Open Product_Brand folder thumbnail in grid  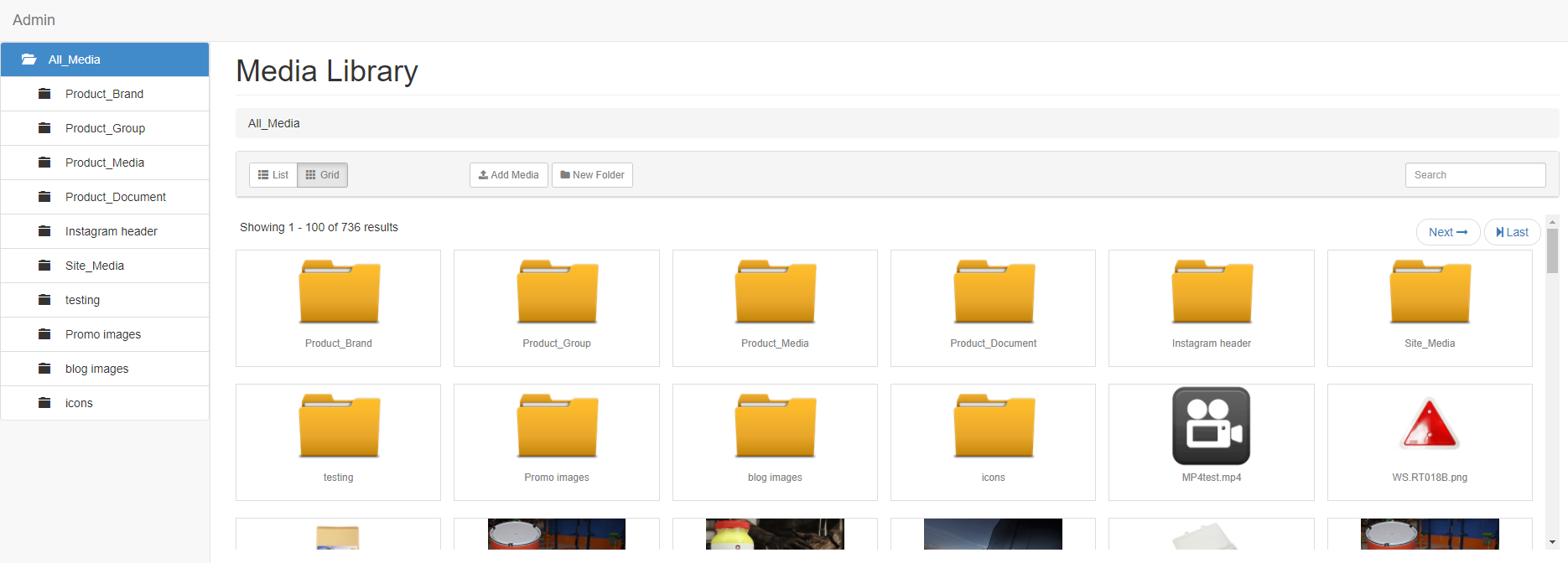[339, 292]
